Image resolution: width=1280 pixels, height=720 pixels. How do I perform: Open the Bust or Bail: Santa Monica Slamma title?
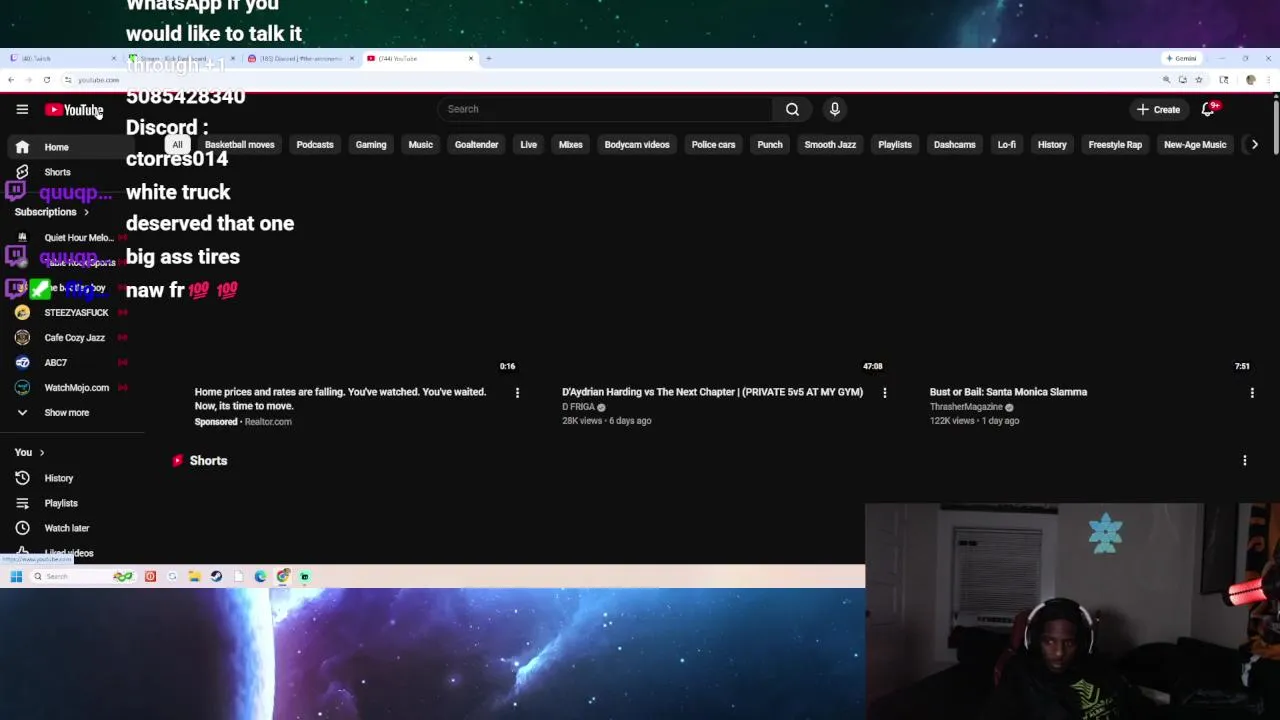[1008, 392]
